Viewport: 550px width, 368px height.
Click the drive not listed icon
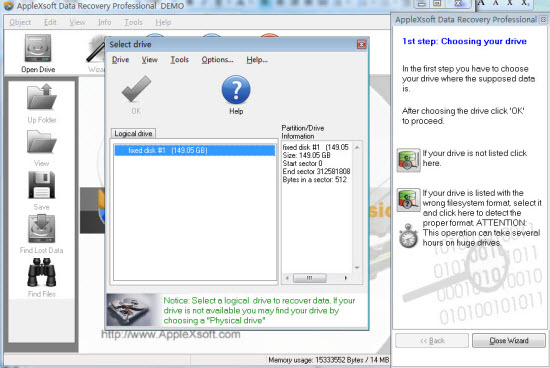[x=408, y=160]
